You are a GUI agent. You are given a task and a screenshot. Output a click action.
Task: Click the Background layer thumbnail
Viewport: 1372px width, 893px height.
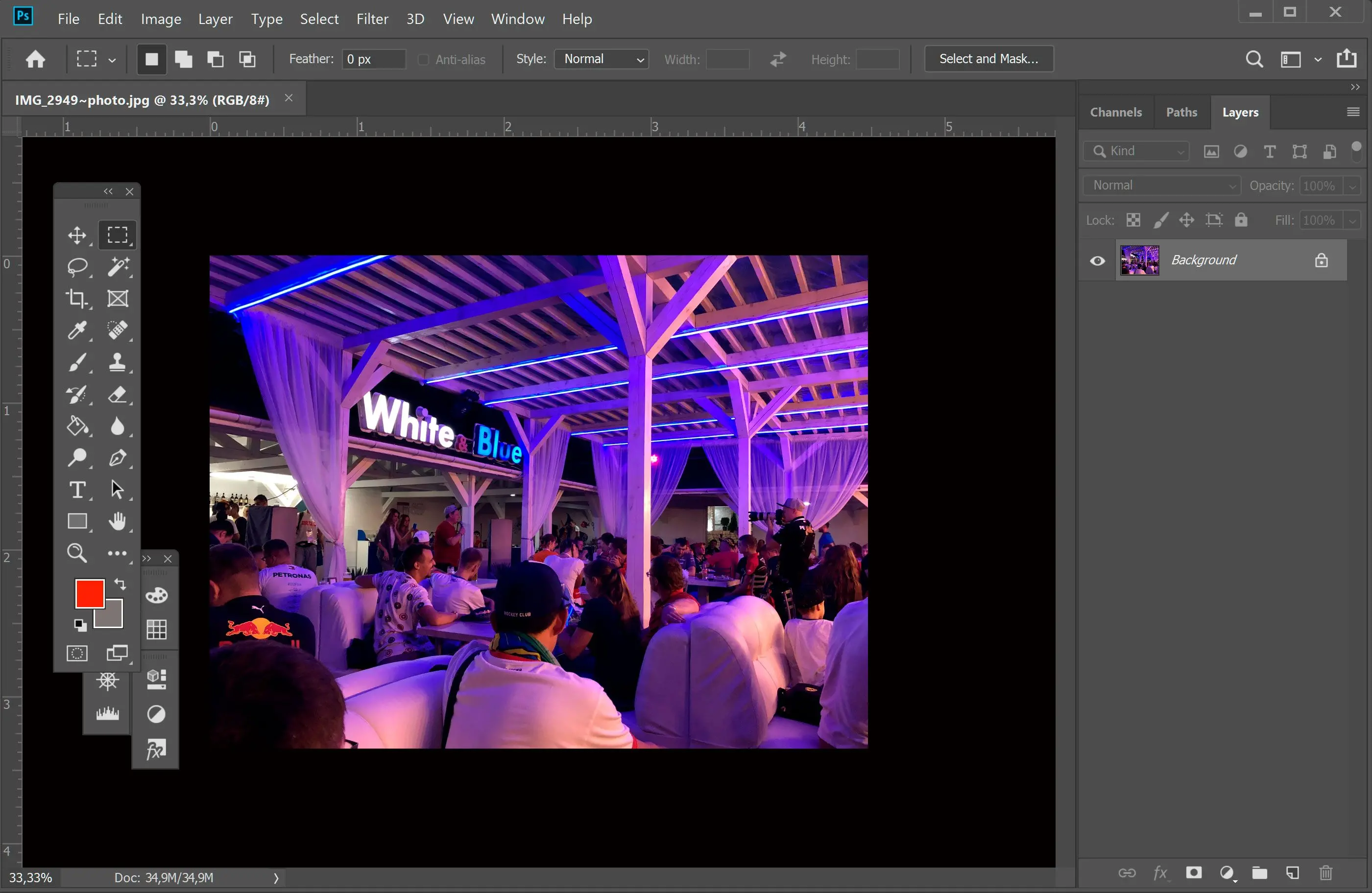tap(1139, 260)
